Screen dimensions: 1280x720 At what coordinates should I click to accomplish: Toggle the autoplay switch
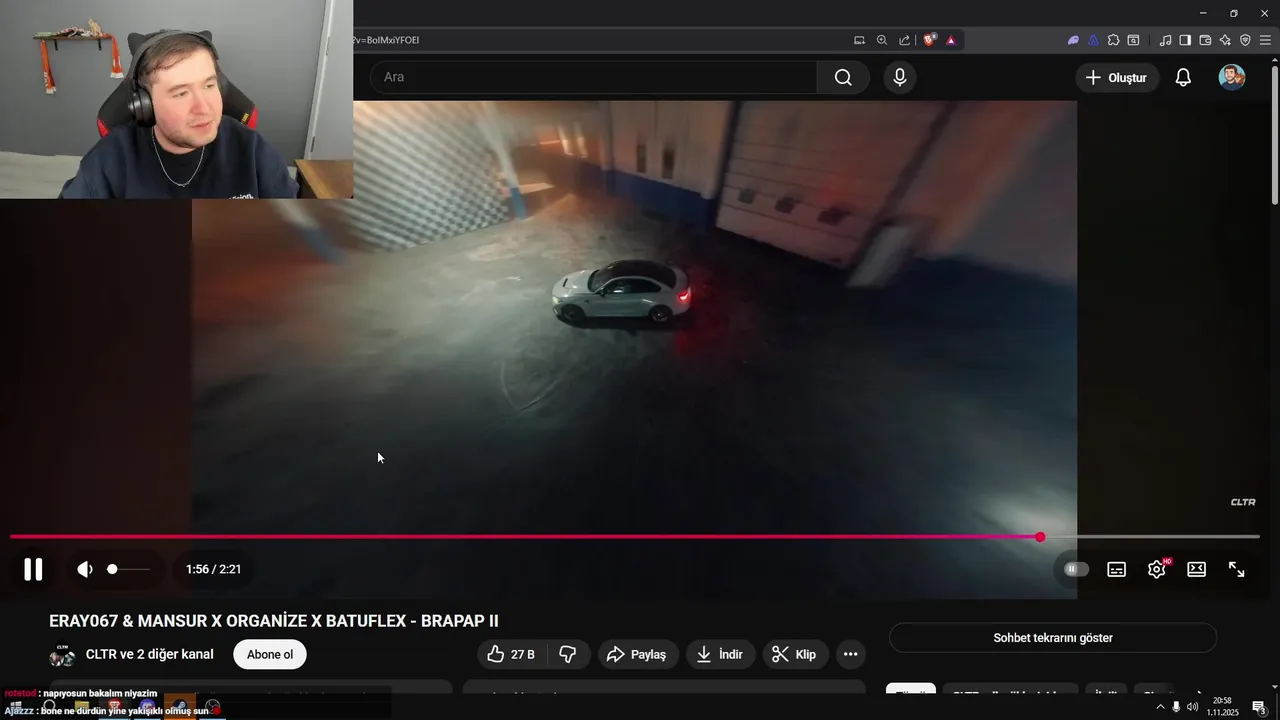pos(1076,569)
